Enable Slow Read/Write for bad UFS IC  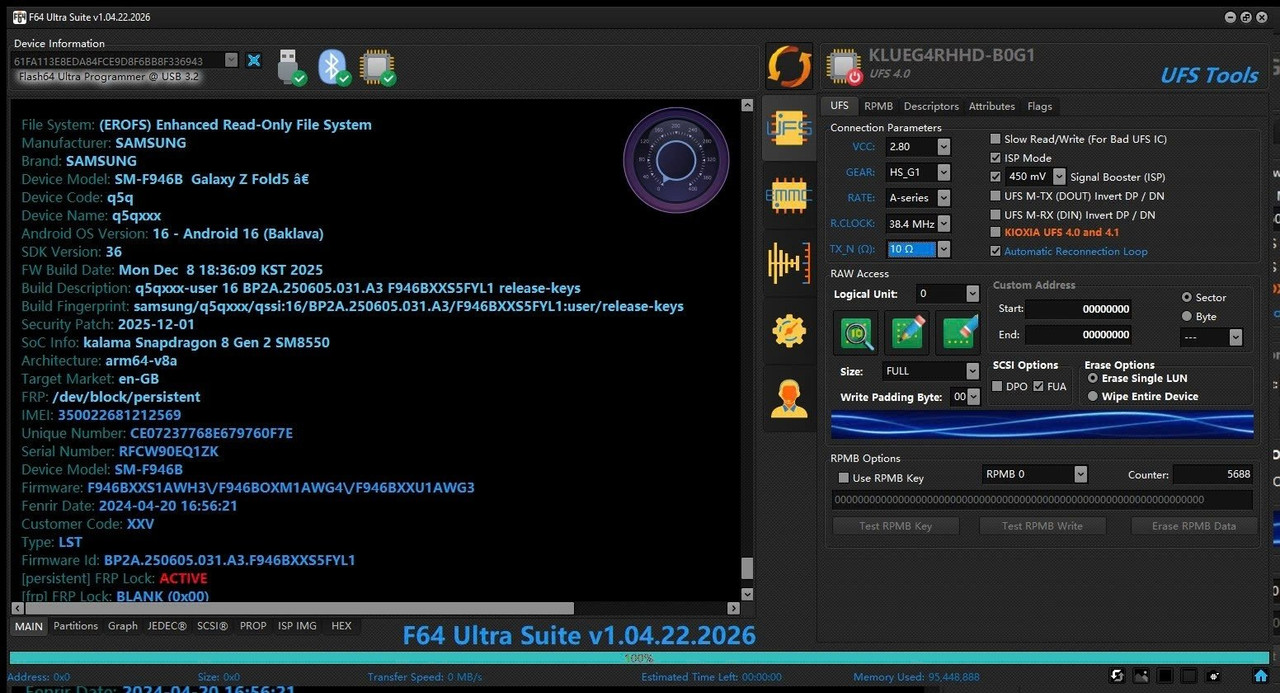click(995, 139)
